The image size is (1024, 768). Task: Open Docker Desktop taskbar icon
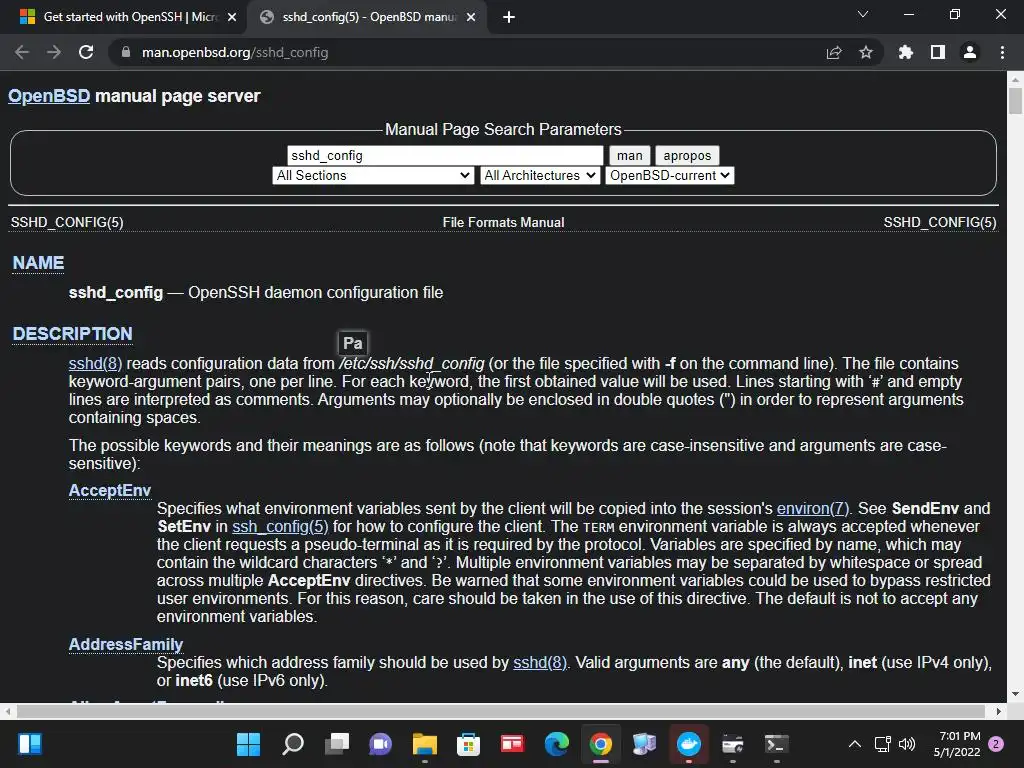[688, 744]
